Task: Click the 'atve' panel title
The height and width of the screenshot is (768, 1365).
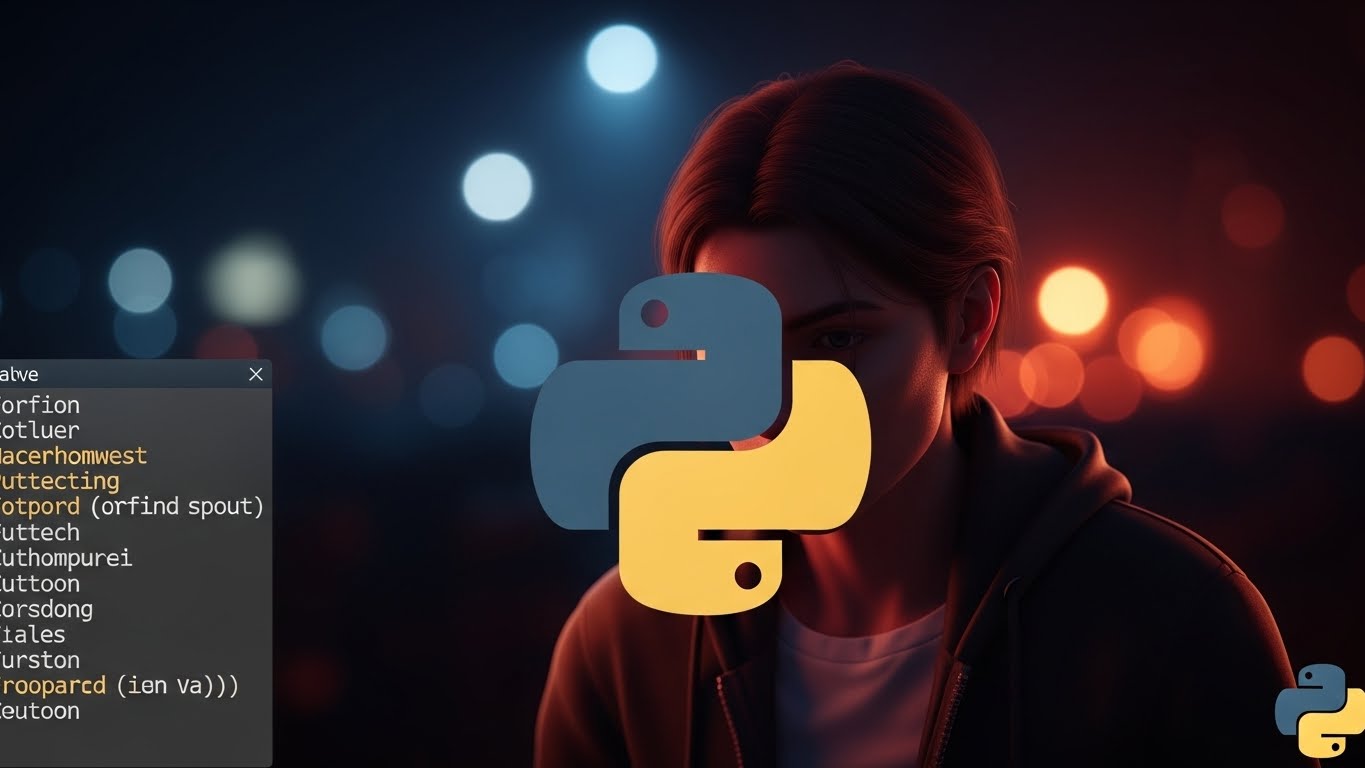Action: coord(20,374)
